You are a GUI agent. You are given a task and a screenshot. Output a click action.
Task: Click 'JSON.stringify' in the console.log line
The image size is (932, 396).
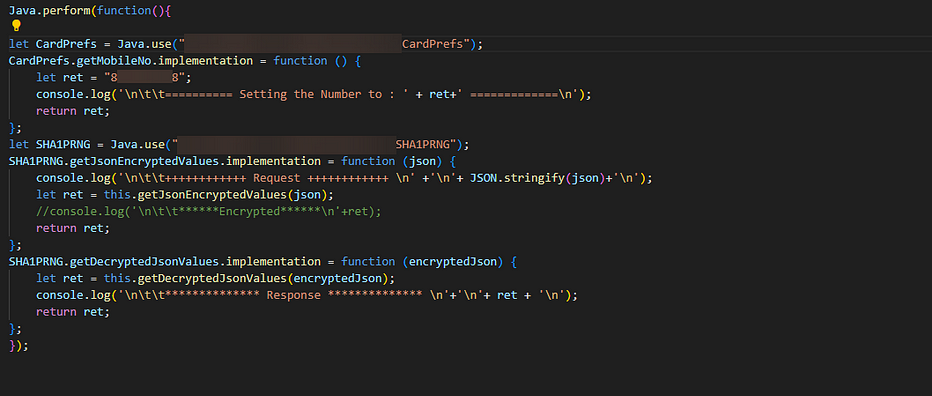pyautogui.click(x=517, y=178)
